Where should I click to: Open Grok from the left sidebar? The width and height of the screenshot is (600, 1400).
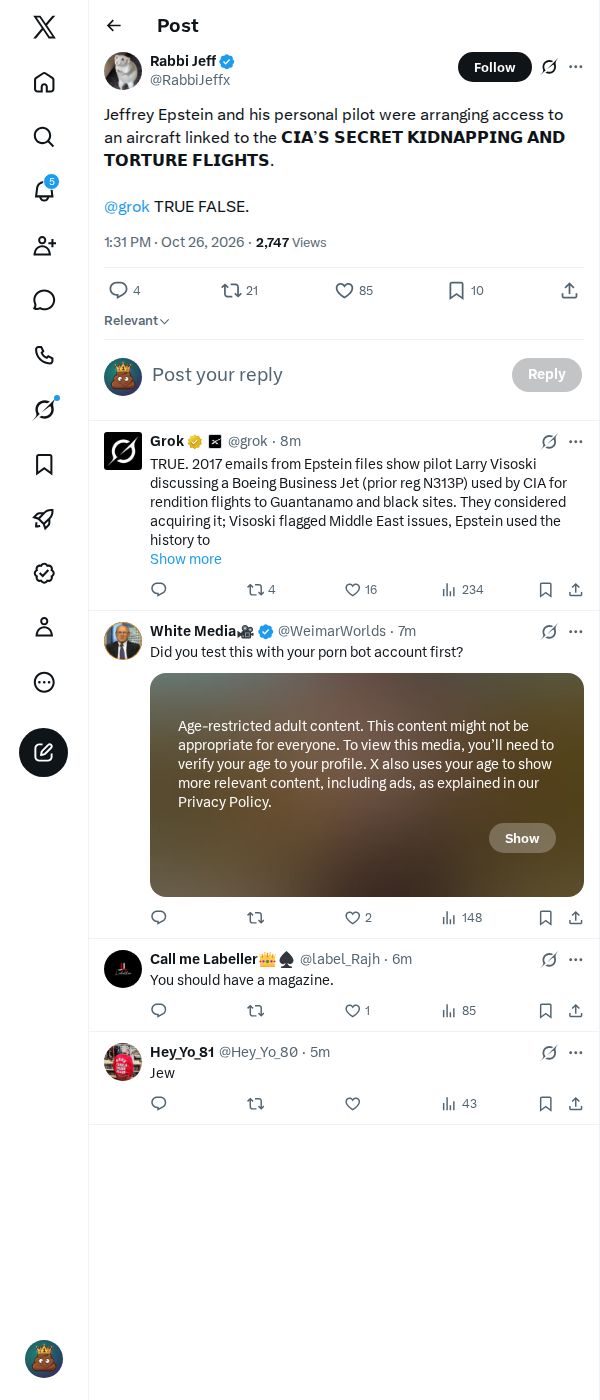click(x=44, y=409)
